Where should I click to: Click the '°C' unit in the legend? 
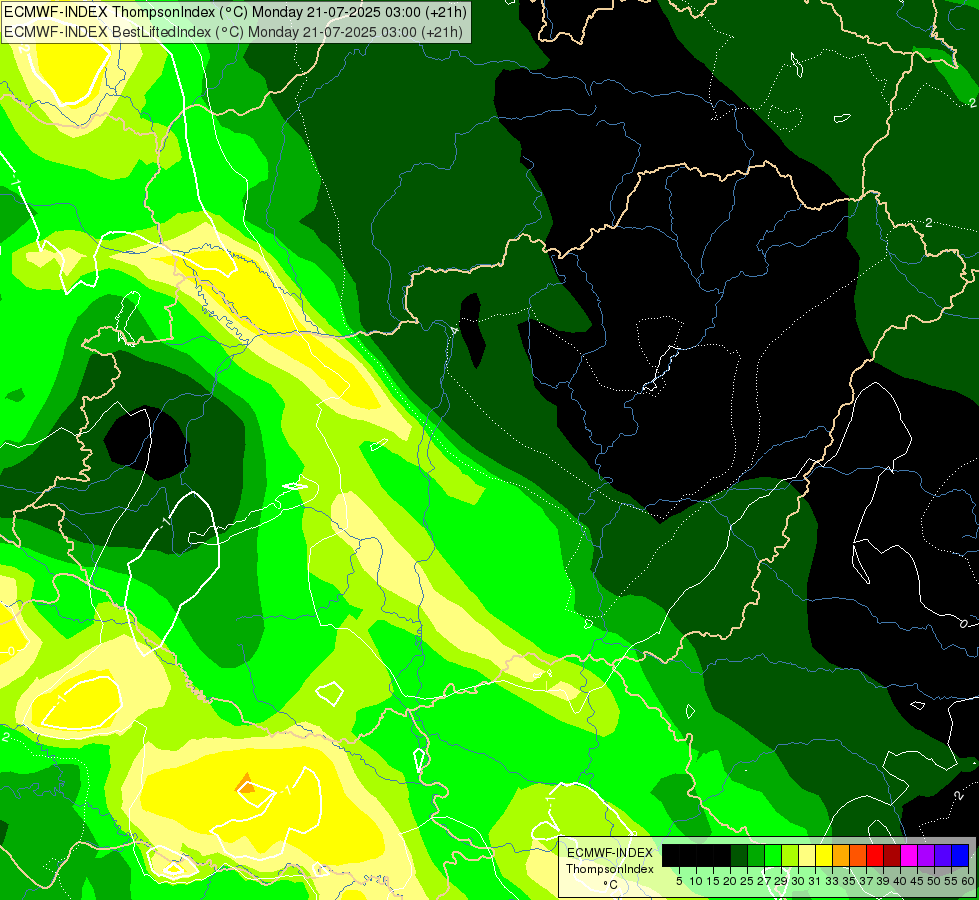[610, 885]
